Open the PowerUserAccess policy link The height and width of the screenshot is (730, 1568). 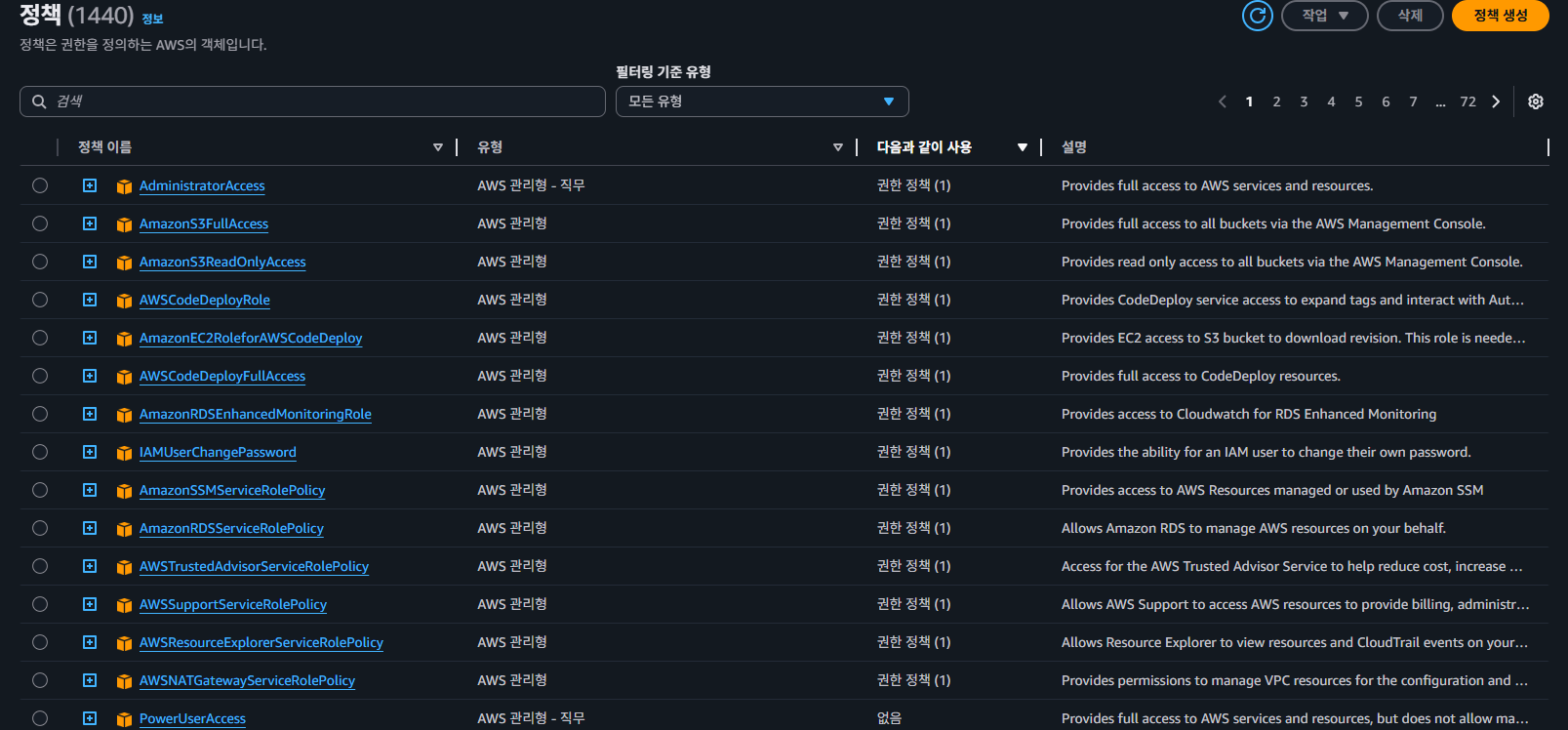pos(192,718)
